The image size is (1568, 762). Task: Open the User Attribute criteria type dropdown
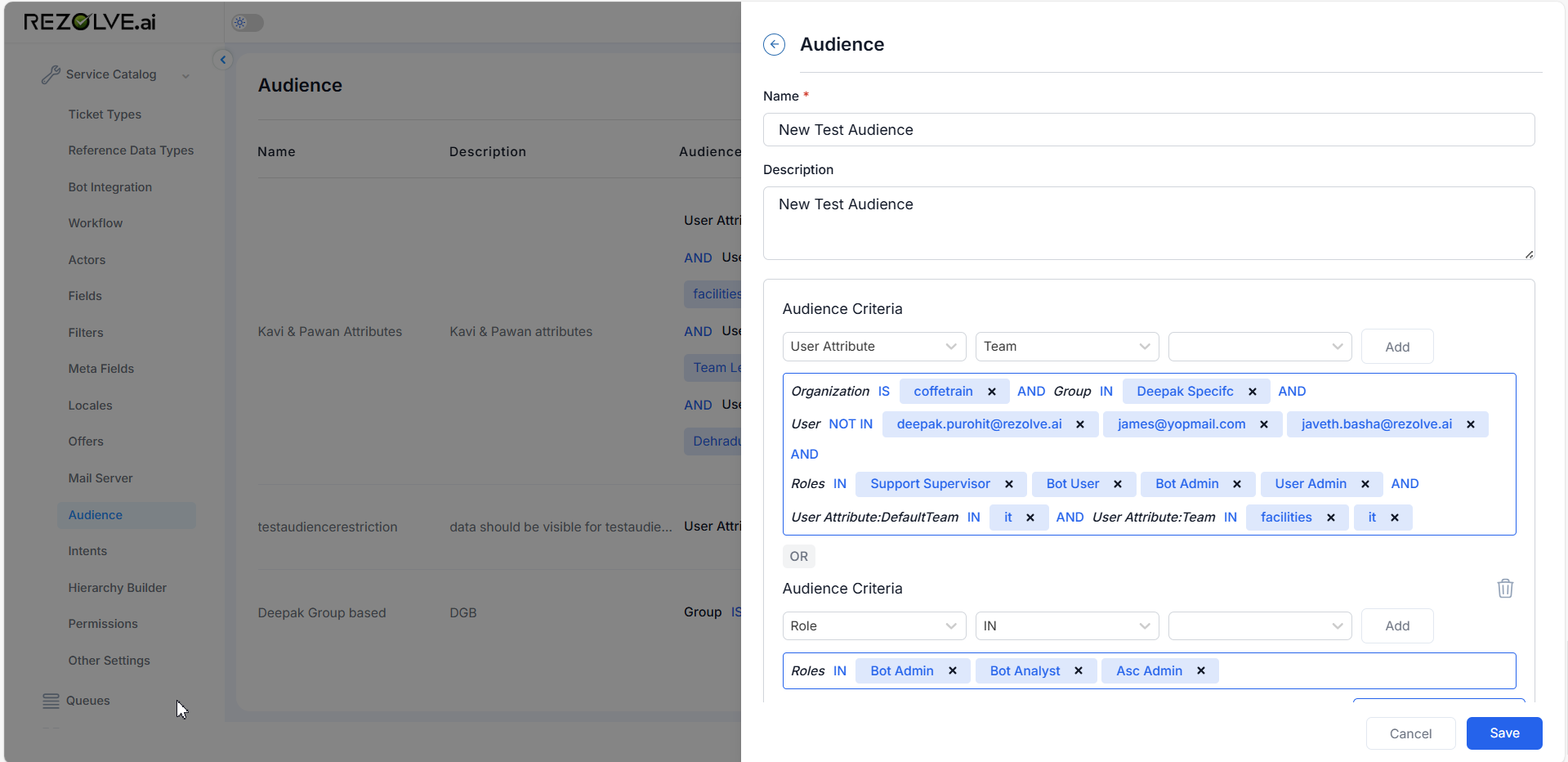click(x=874, y=347)
